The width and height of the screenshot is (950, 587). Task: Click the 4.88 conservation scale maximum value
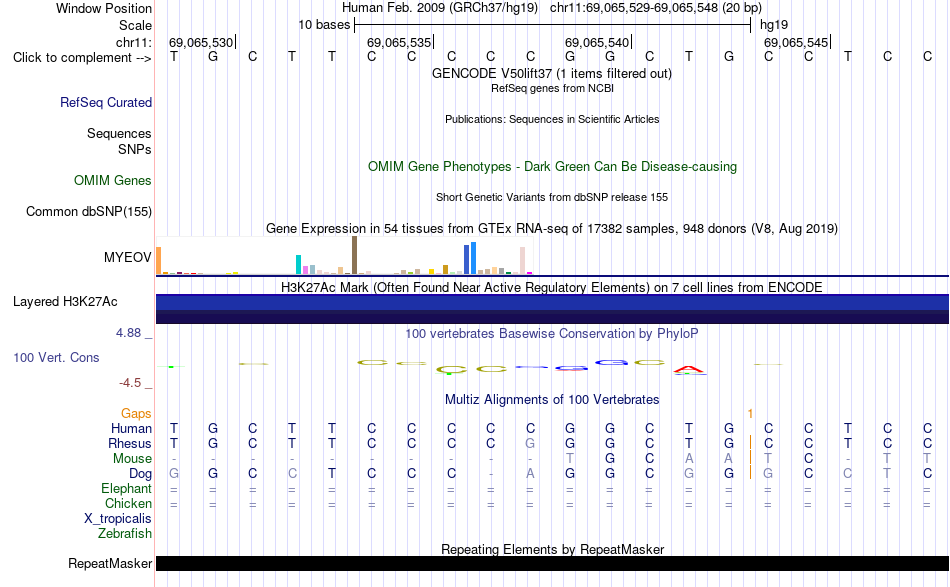tap(128, 333)
